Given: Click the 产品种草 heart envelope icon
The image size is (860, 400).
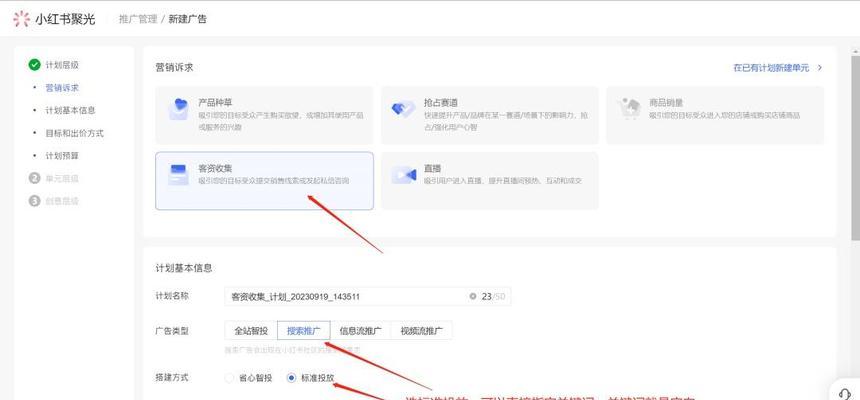Looking at the screenshot, I should click(x=178, y=109).
